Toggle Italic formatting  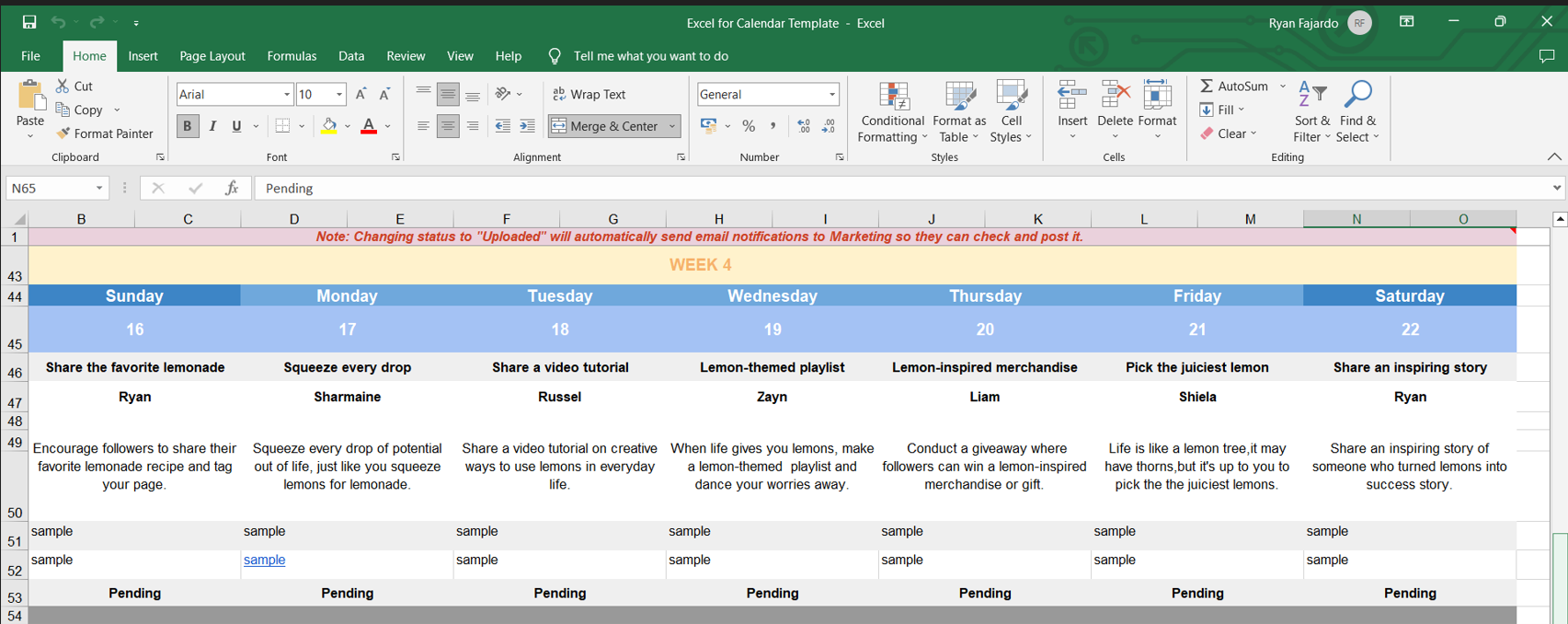pyautogui.click(x=212, y=126)
